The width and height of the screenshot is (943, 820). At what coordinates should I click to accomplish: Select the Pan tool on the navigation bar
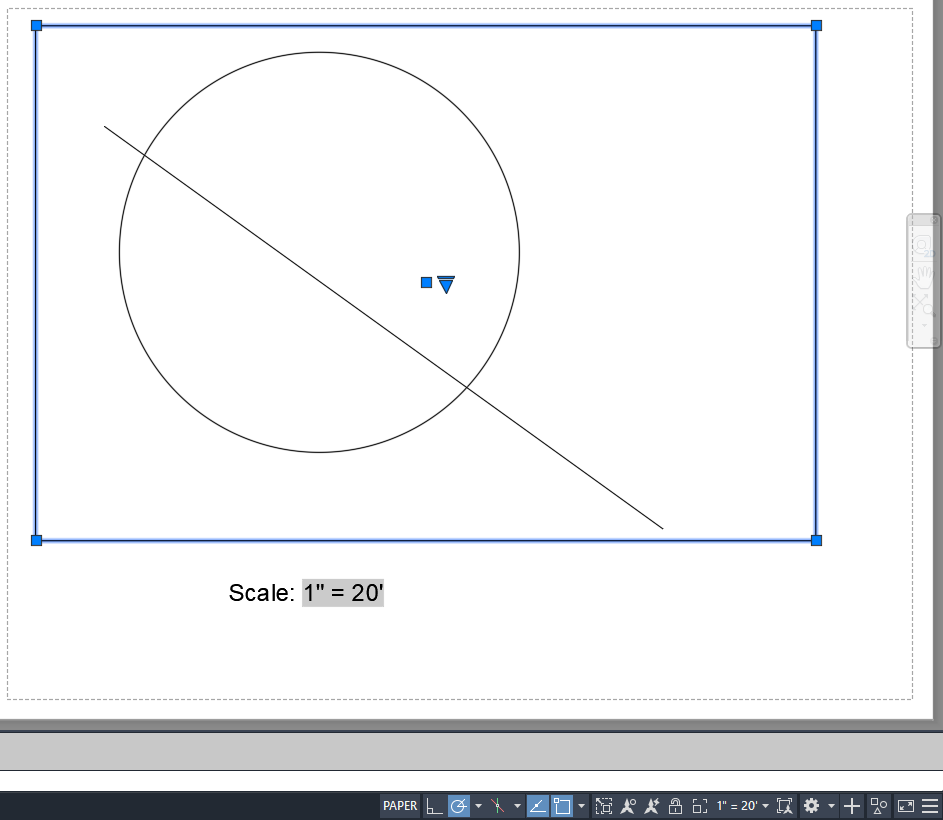click(x=924, y=277)
